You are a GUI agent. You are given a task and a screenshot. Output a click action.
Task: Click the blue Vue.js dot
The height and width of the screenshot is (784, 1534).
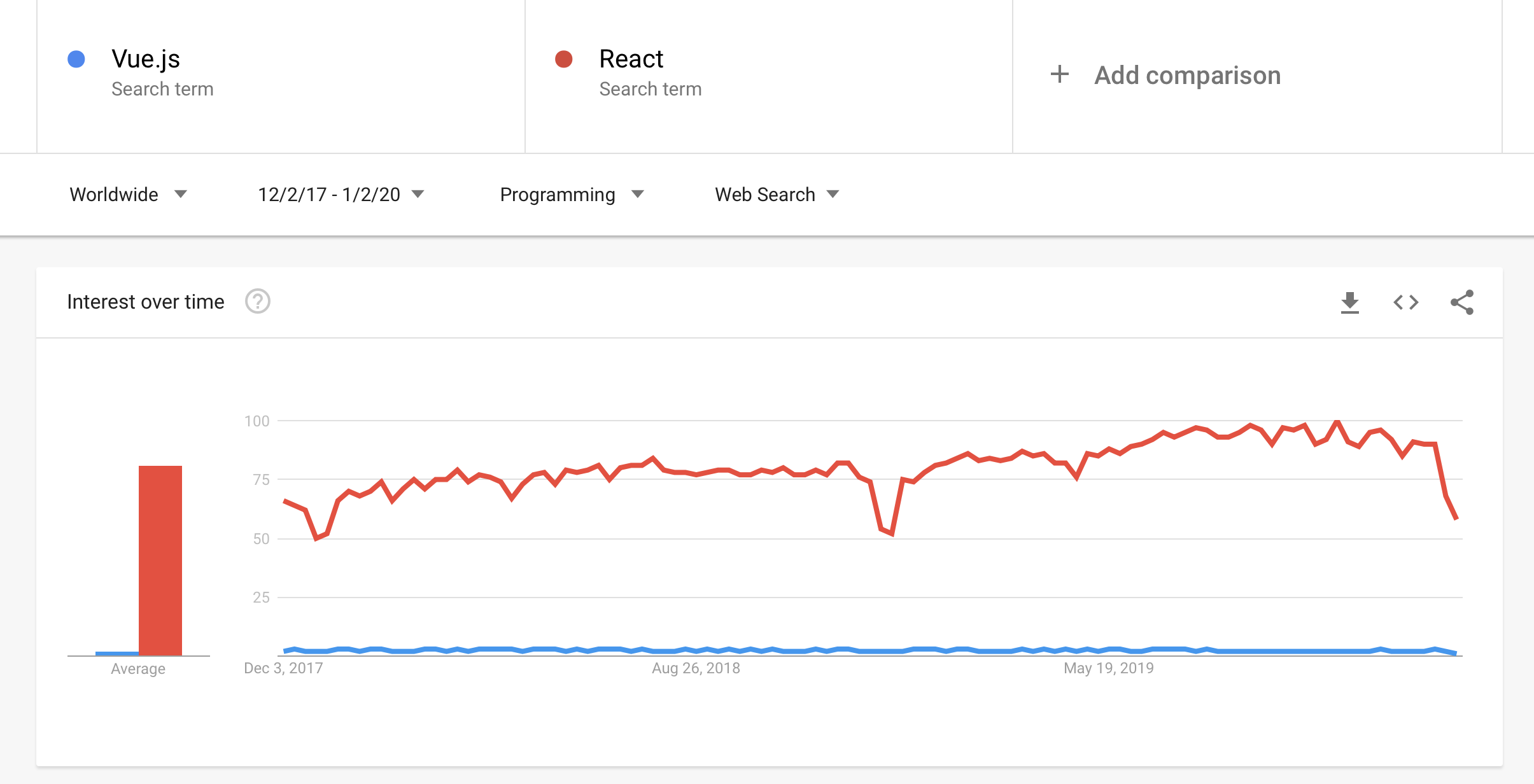76,59
